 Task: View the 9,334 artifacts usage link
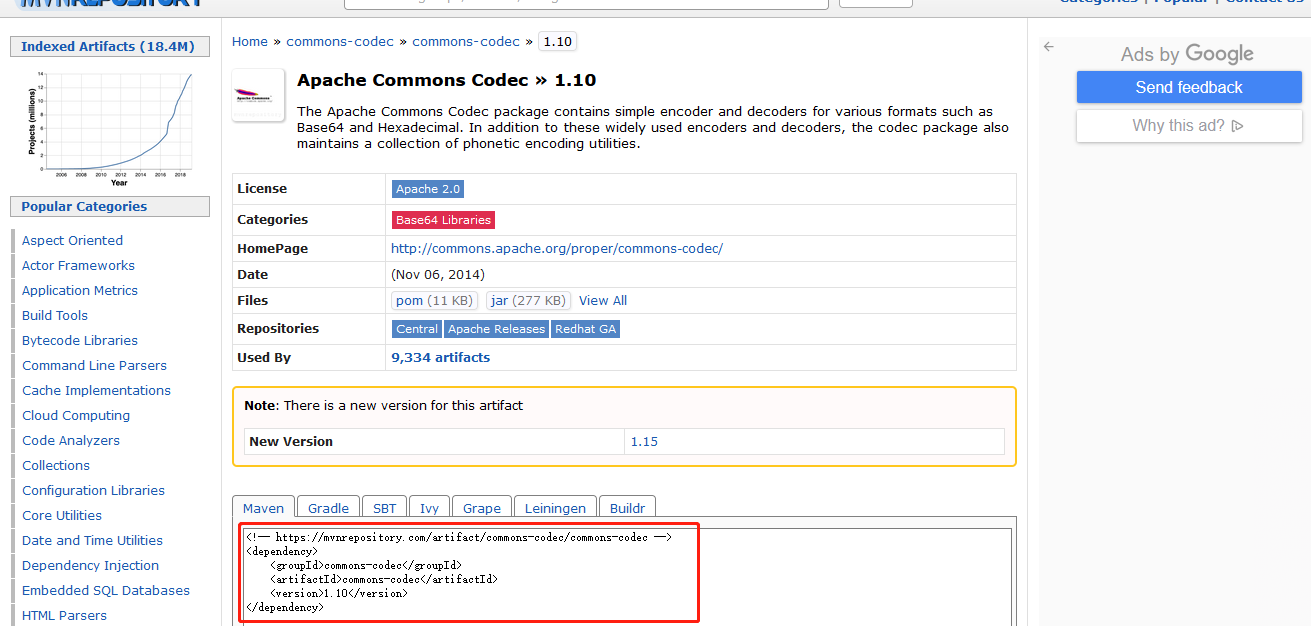click(441, 357)
